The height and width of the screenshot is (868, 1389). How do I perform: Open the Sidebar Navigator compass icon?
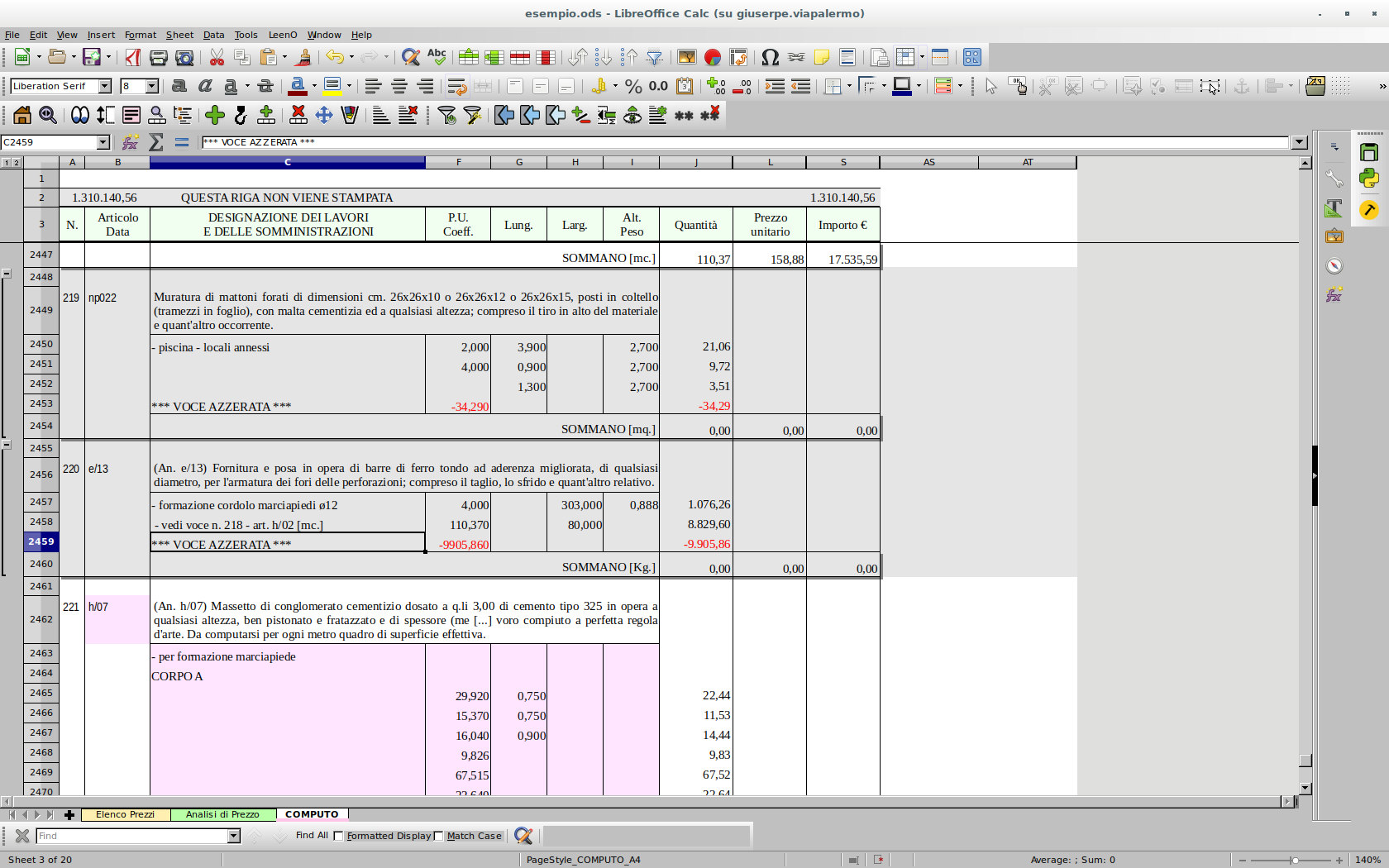point(1334,265)
